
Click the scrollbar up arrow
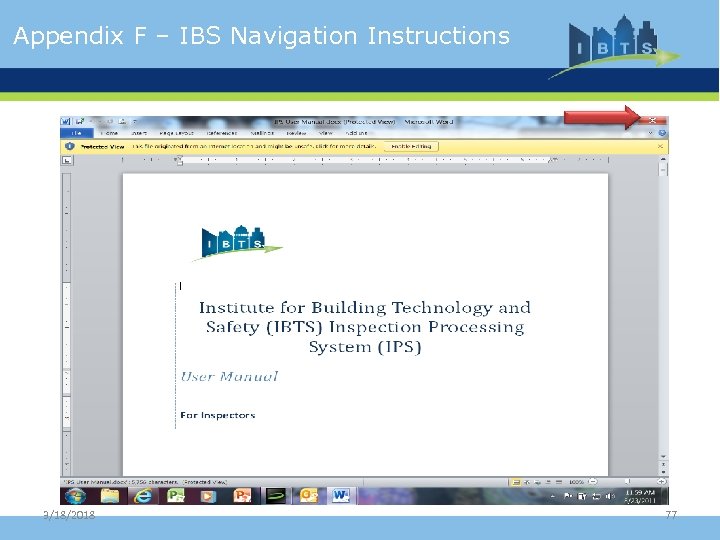pos(663,159)
